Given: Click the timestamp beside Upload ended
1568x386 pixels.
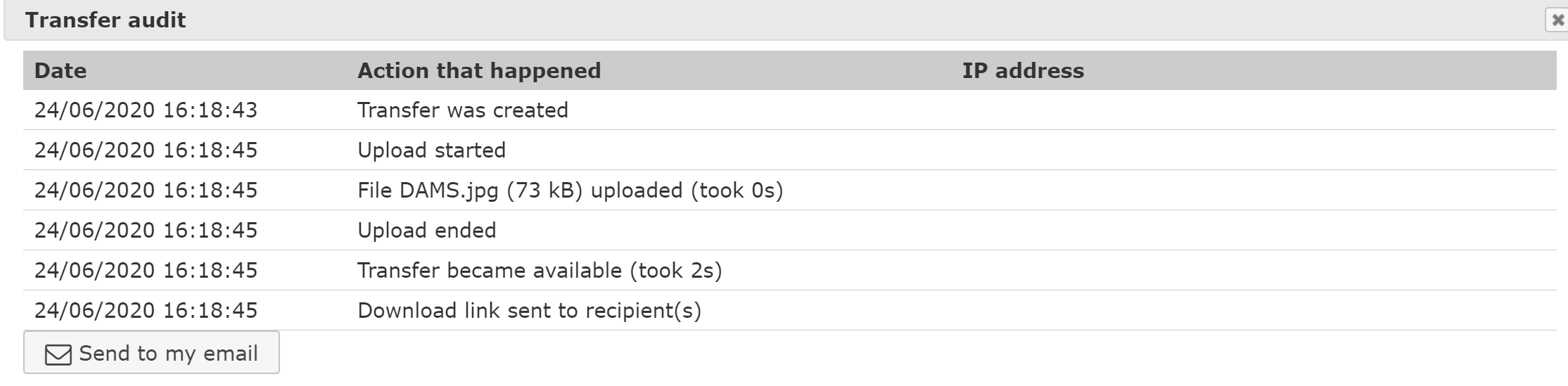Looking at the screenshot, I should point(146,231).
